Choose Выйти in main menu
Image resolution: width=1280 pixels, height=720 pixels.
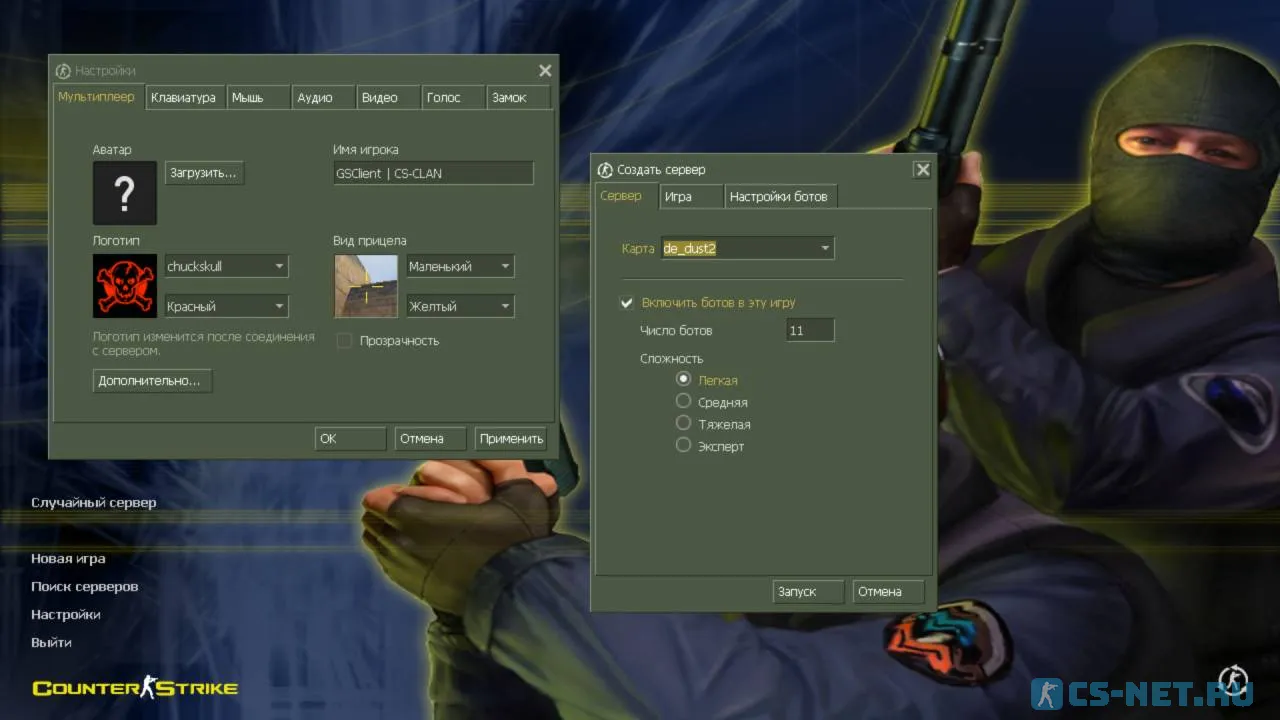tap(51, 643)
